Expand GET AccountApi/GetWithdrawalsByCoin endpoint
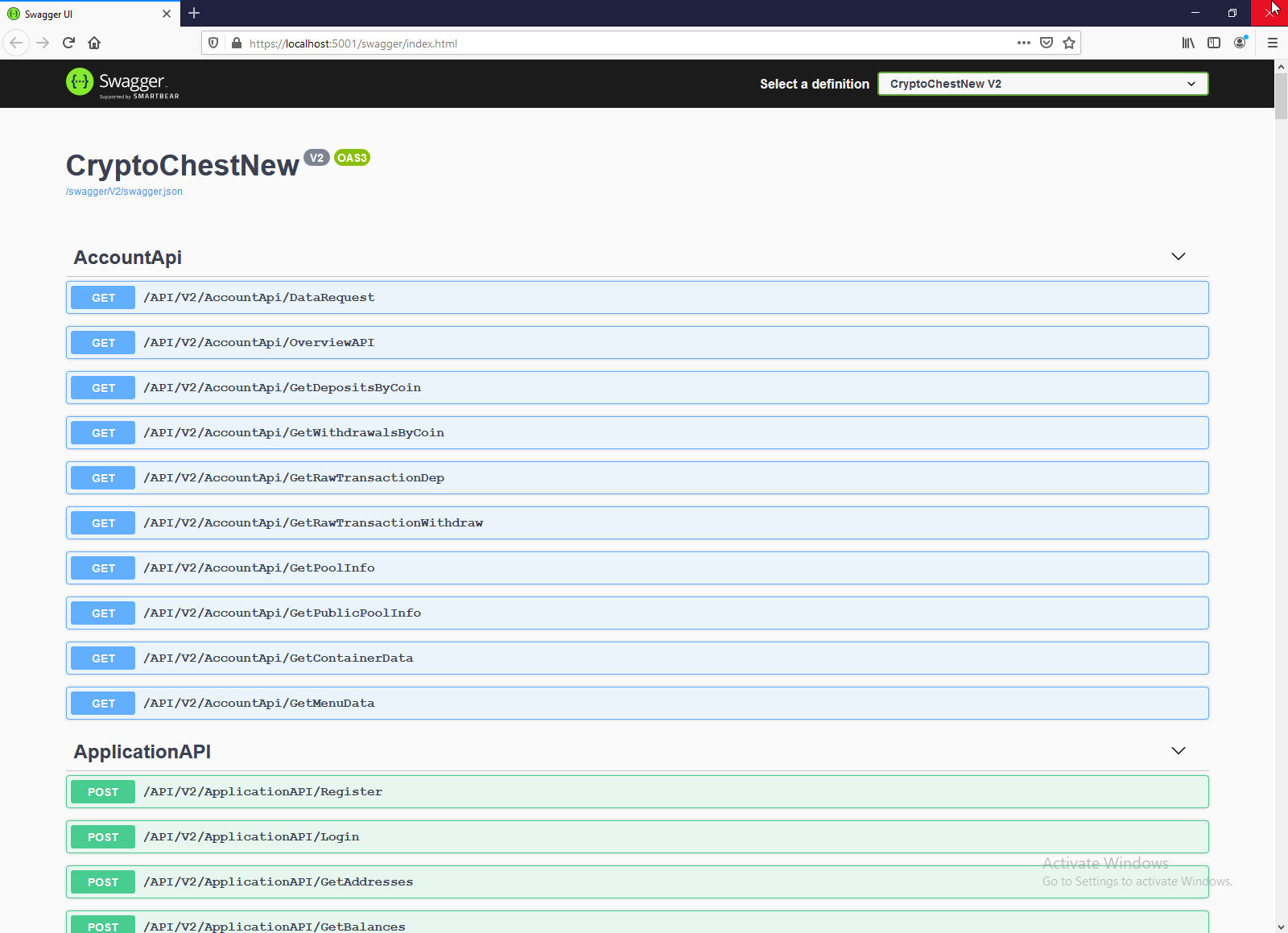1288x933 pixels. point(638,433)
